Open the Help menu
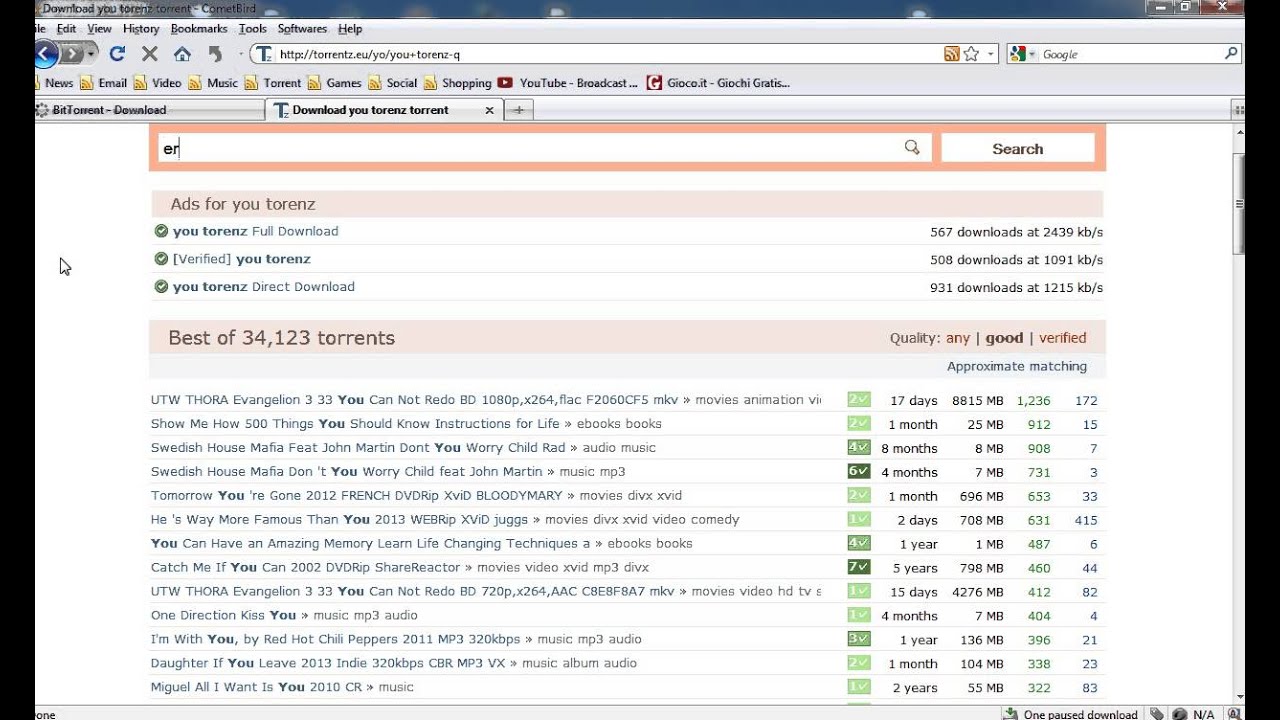This screenshot has width=1280, height=720. (350, 29)
